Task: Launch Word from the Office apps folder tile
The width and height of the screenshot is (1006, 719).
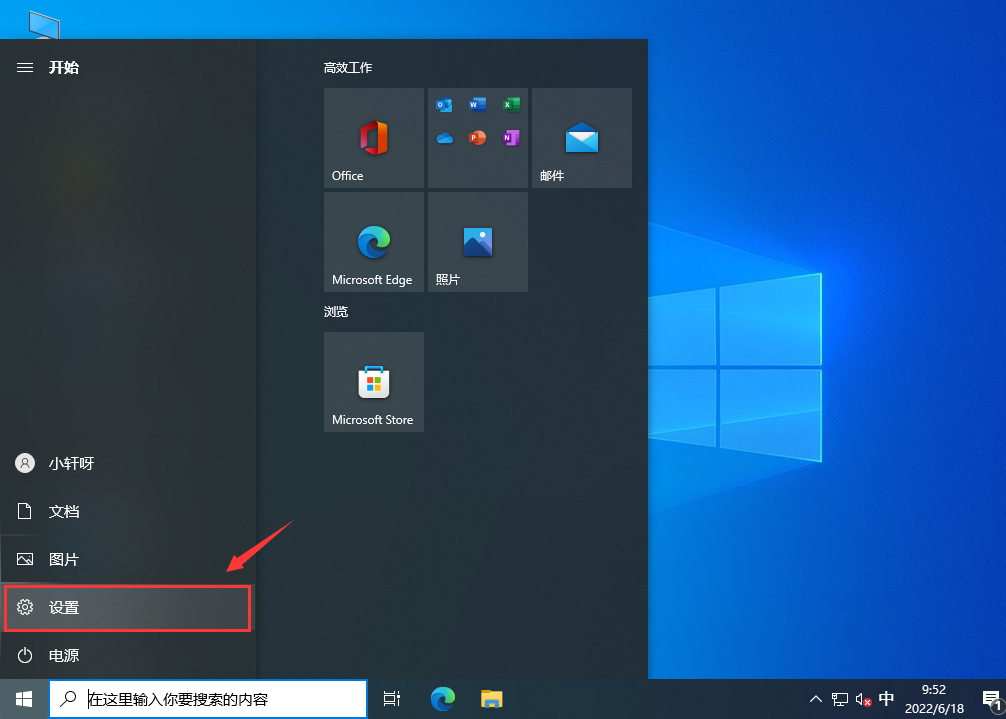Action: coord(477,105)
